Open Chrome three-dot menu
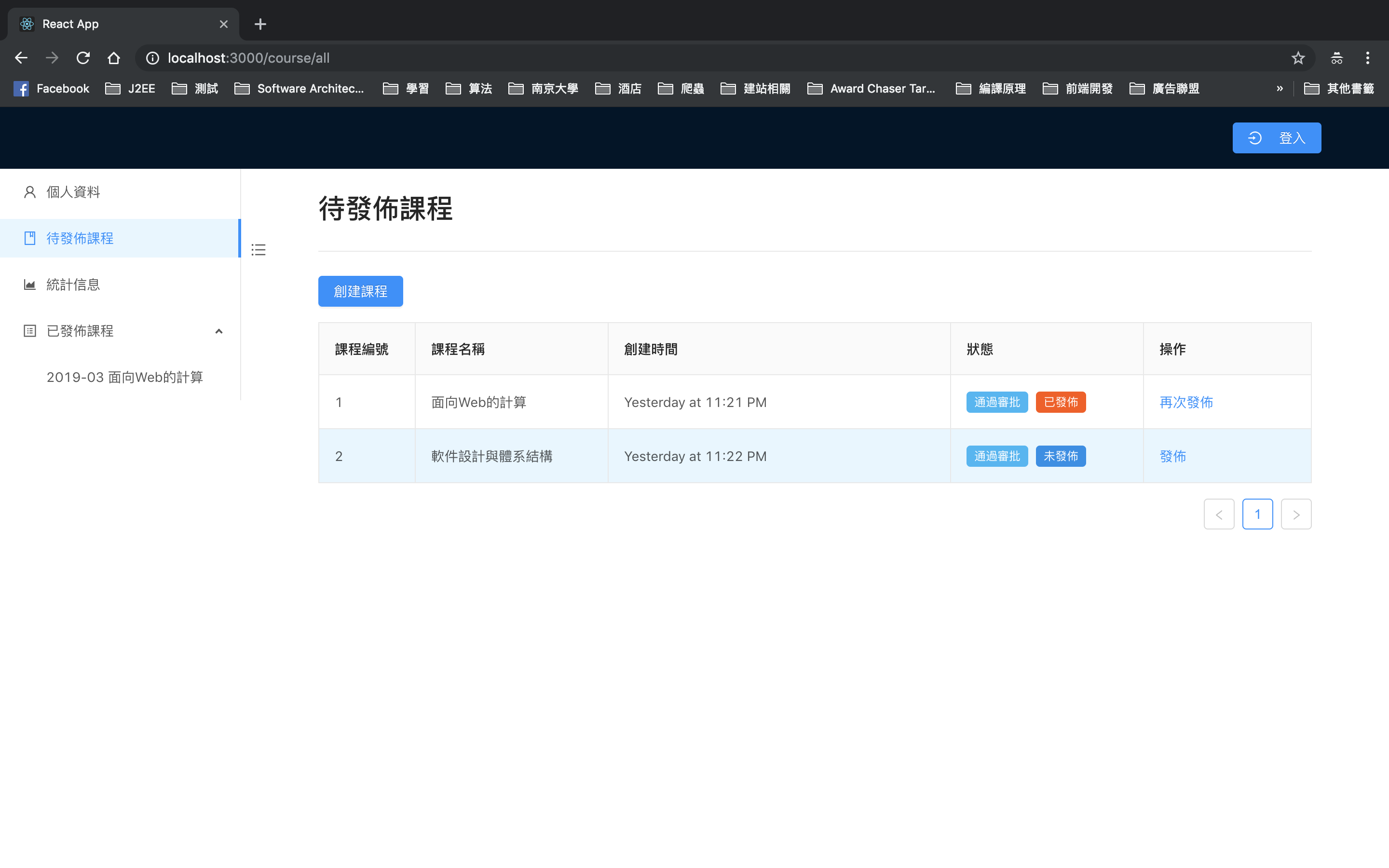 pyautogui.click(x=1367, y=58)
